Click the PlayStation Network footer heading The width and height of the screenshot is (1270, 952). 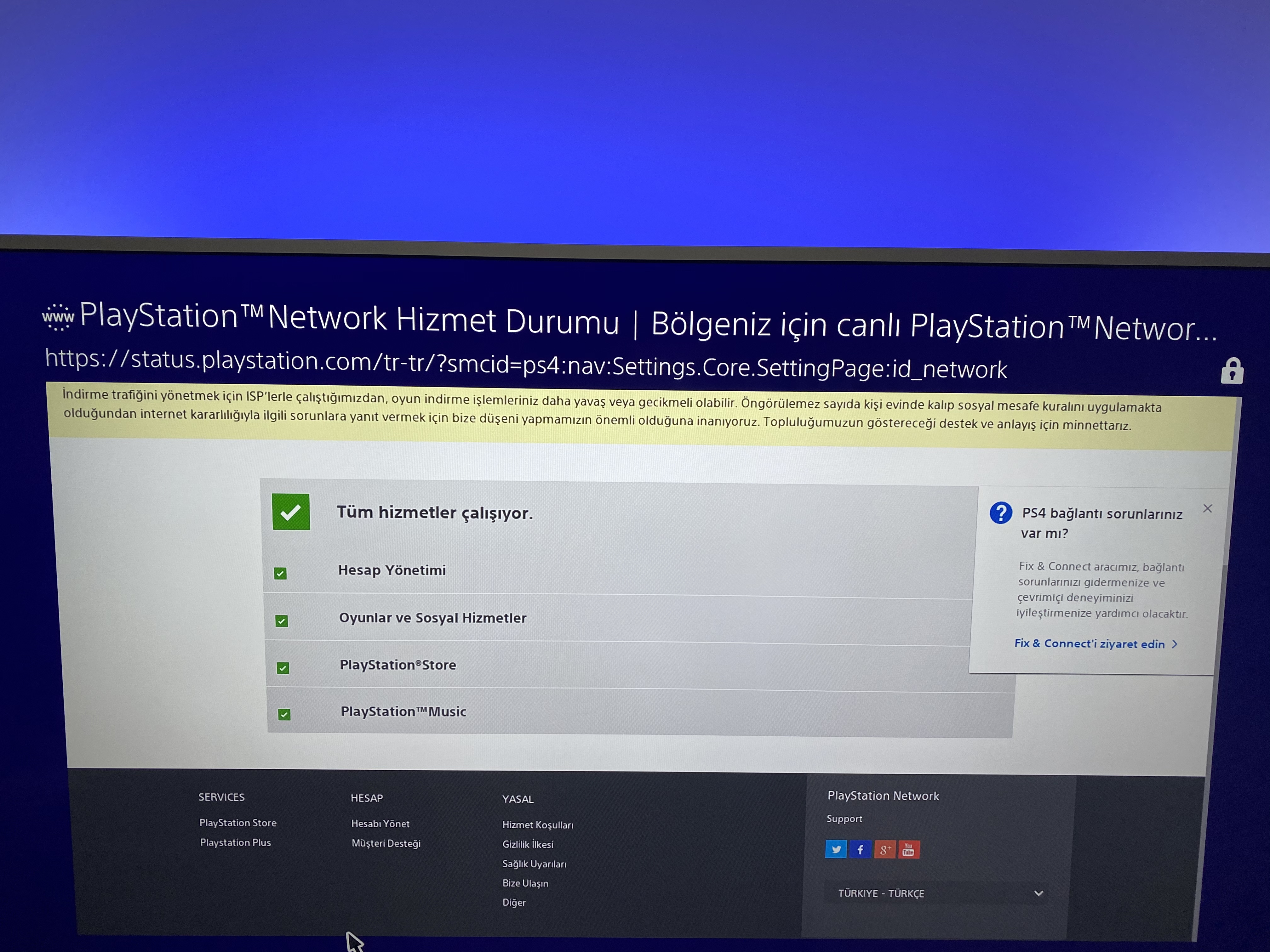[x=883, y=795]
